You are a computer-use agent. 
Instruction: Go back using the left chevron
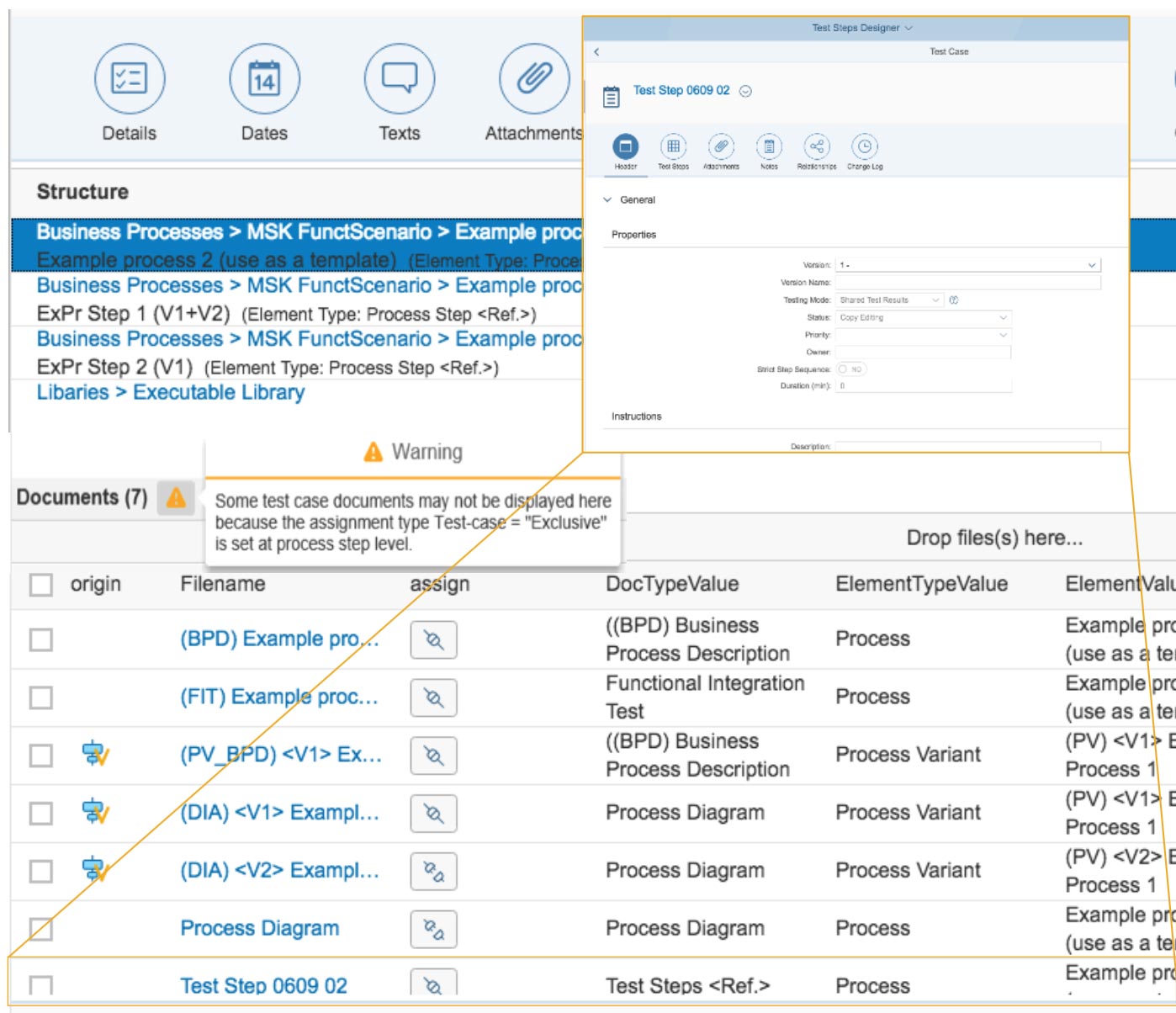click(x=596, y=52)
